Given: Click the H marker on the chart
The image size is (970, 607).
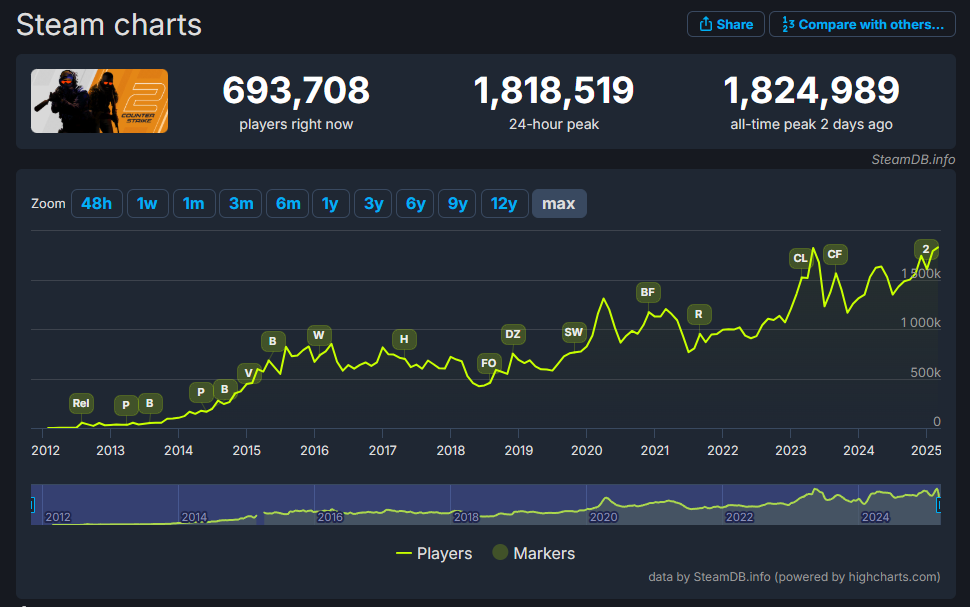Looking at the screenshot, I should coord(404,339).
